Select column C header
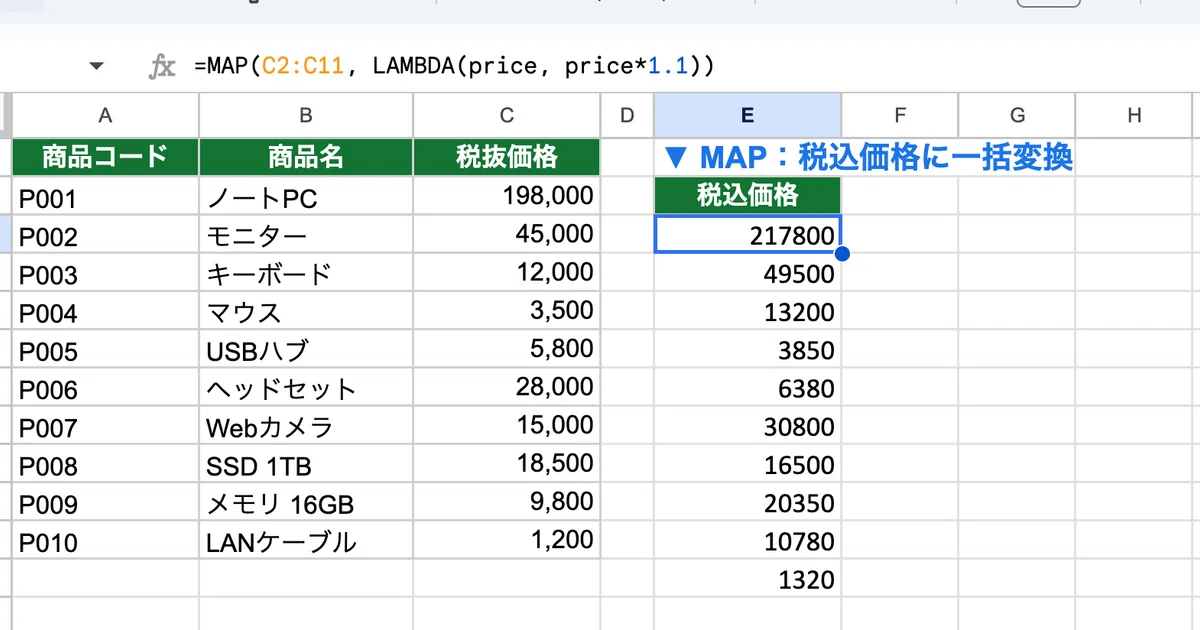The height and width of the screenshot is (630, 1200). click(x=507, y=115)
